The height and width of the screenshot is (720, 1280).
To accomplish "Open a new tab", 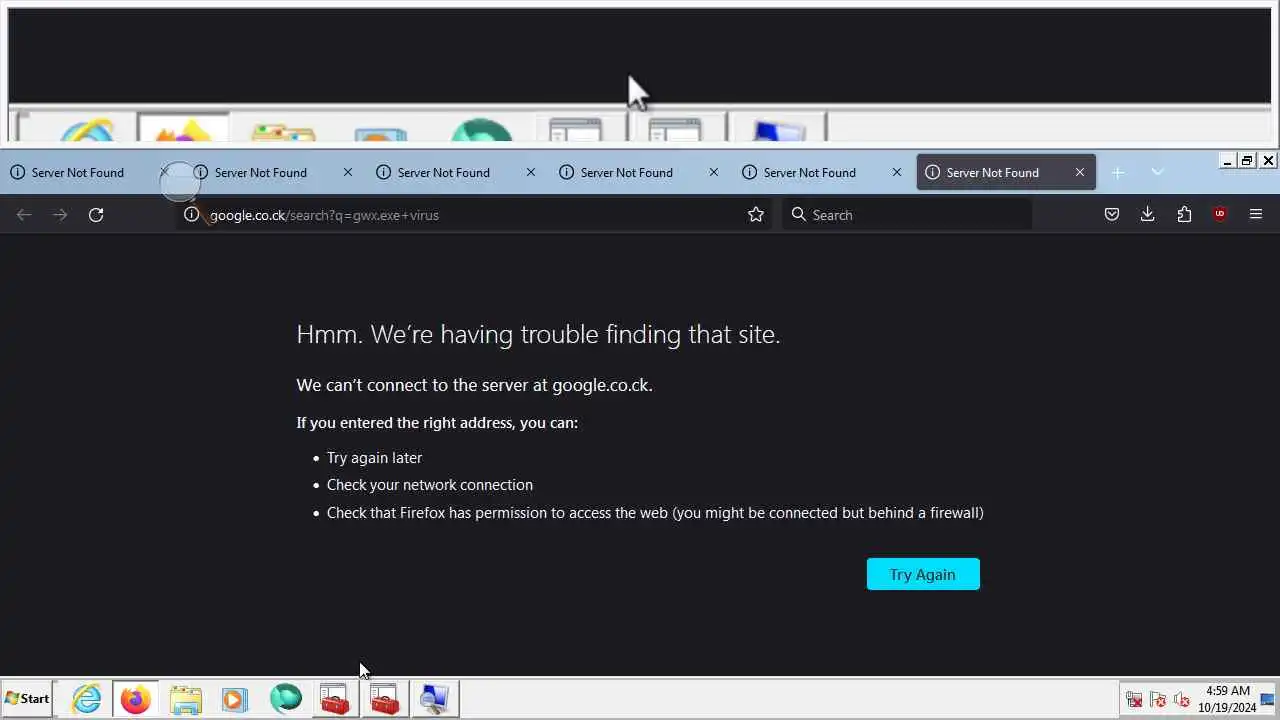I will (x=1118, y=172).
